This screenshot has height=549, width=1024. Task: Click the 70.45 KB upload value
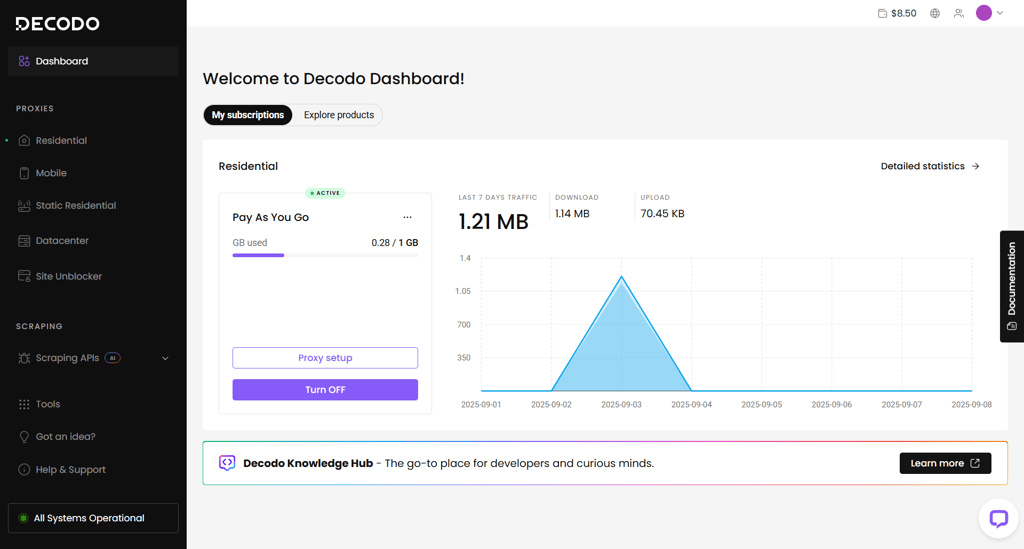click(662, 213)
